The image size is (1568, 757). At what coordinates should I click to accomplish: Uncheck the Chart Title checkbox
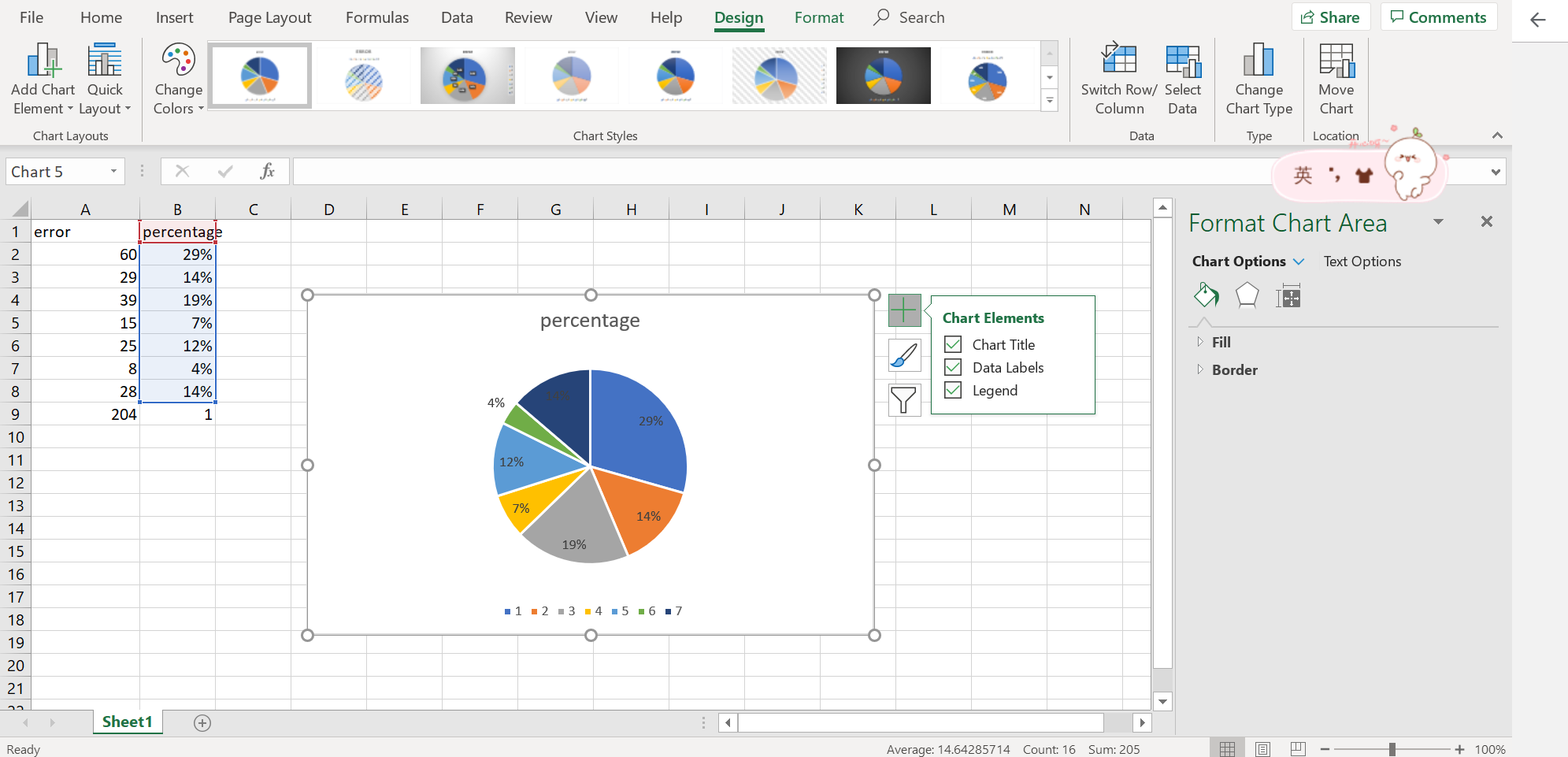[952, 344]
